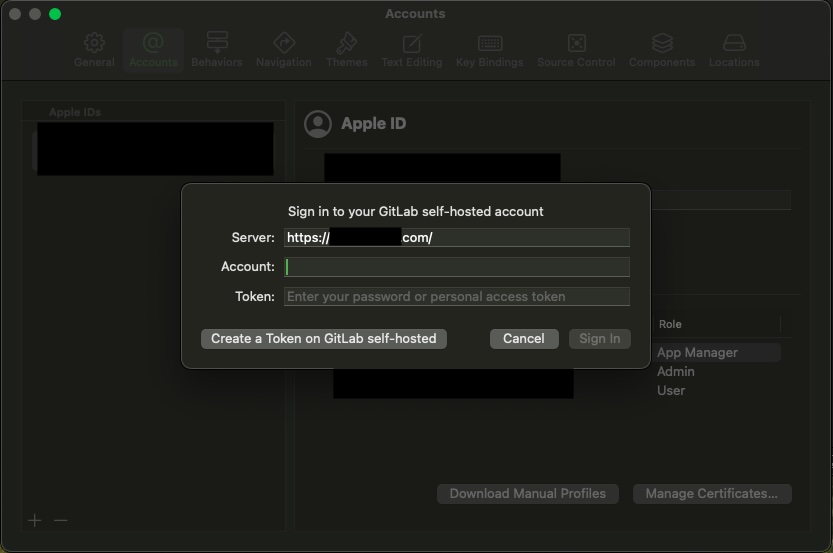Remove selected account with minus button
Viewport: 833px width, 553px height.
(x=61, y=520)
